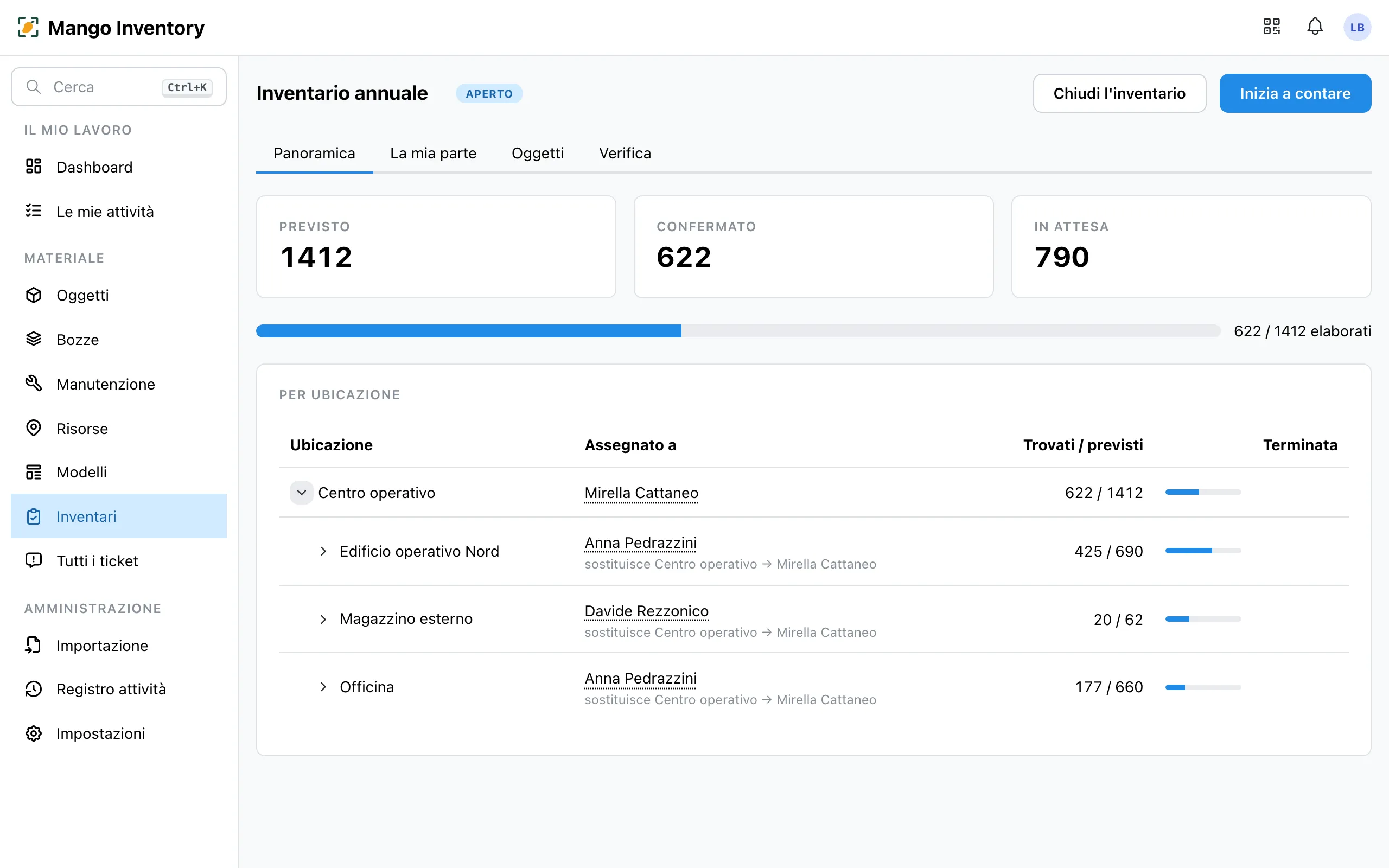The height and width of the screenshot is (868, 1389).
Task: Click the overall 622 / 1412 progress bar
Action: point(738,331)
